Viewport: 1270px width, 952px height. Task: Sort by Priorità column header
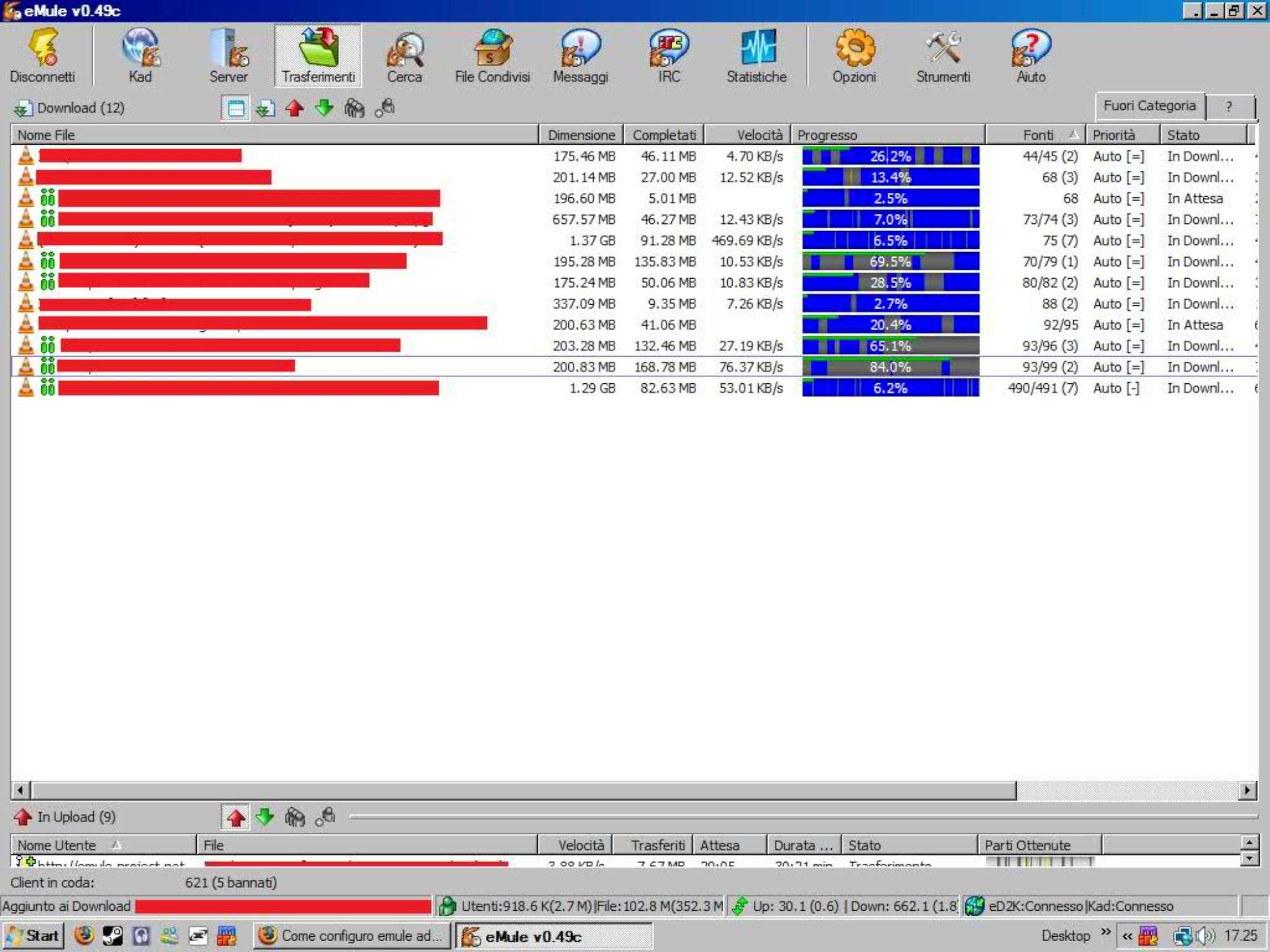pos(1123,135)
